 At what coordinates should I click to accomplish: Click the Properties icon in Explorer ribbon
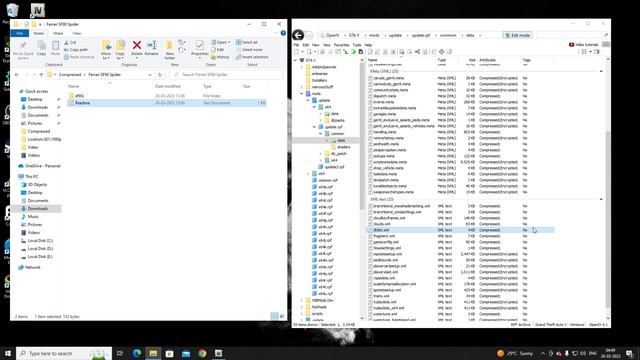pyautogui.click(x=200, y=48)
